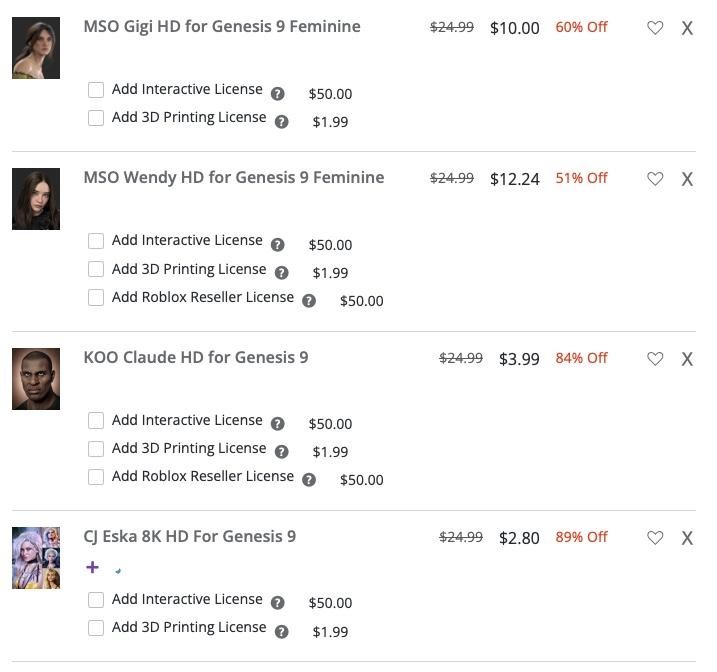Image resolution: width=717 pixels, height=672 pixels.
Task: Select Interactive License for CJ Eska 8K HD
Action: [96, 600]
